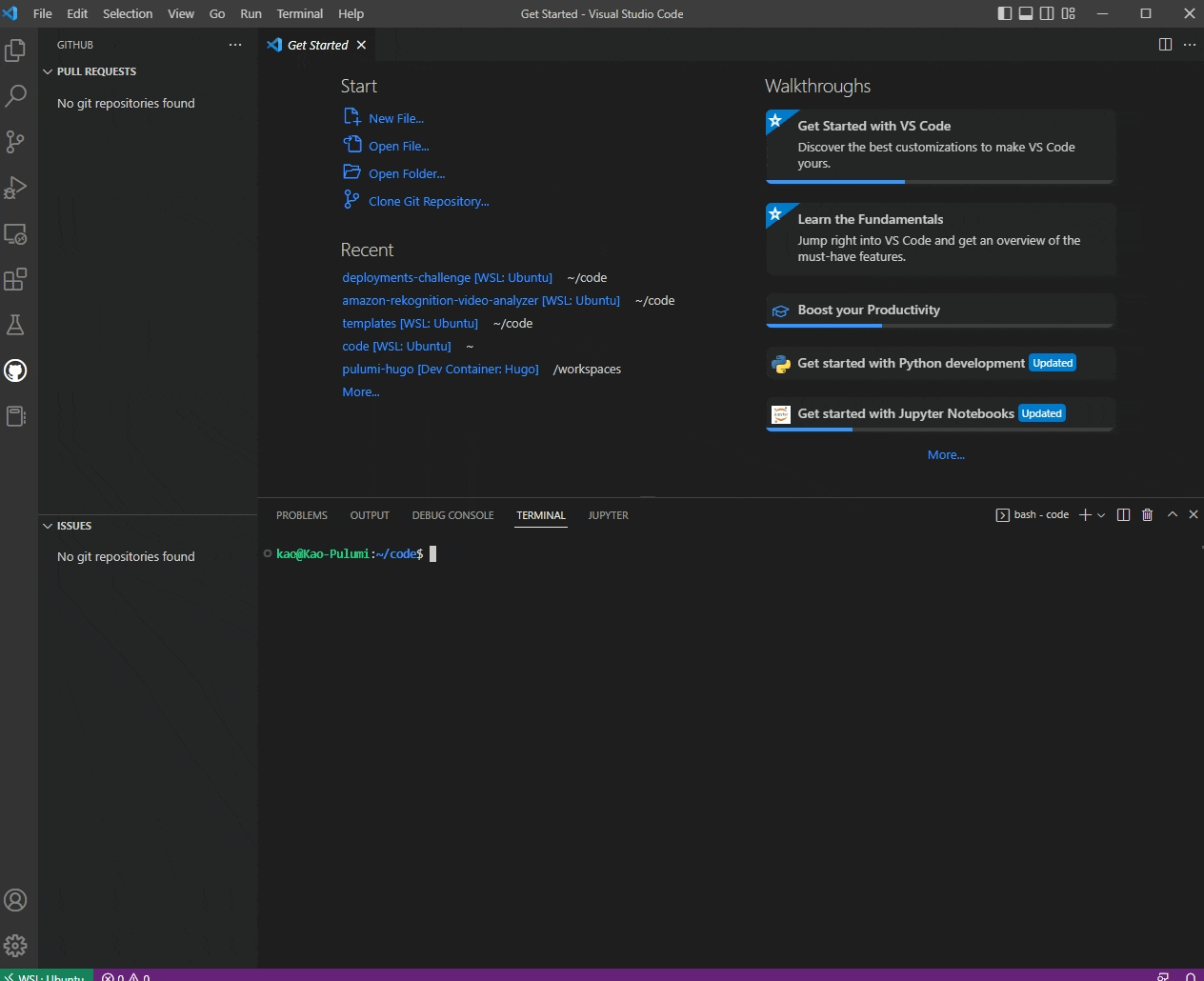Open recent deployments-challenge [WSL: Ubuntu]
Screen dimensions: 1204x981
(447, 277)
